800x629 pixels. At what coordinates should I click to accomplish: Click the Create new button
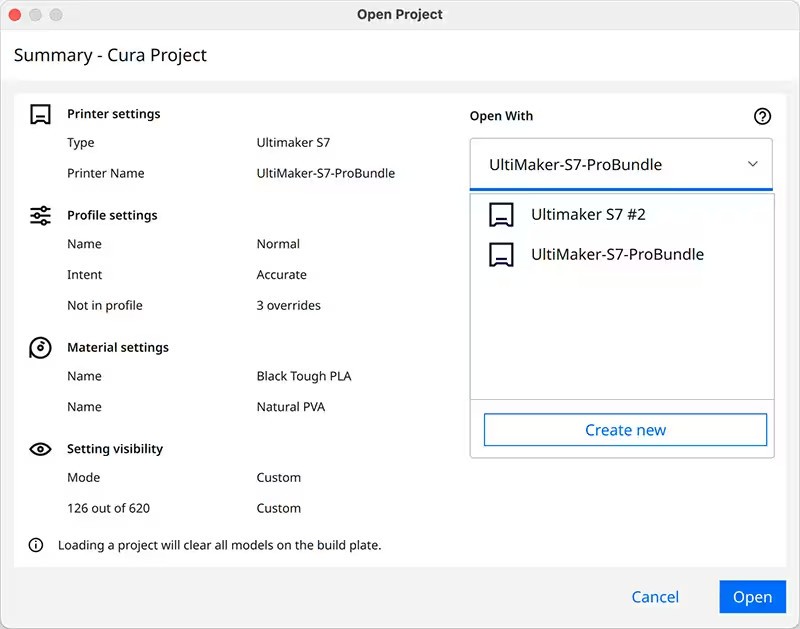click(x=625, y=430)
